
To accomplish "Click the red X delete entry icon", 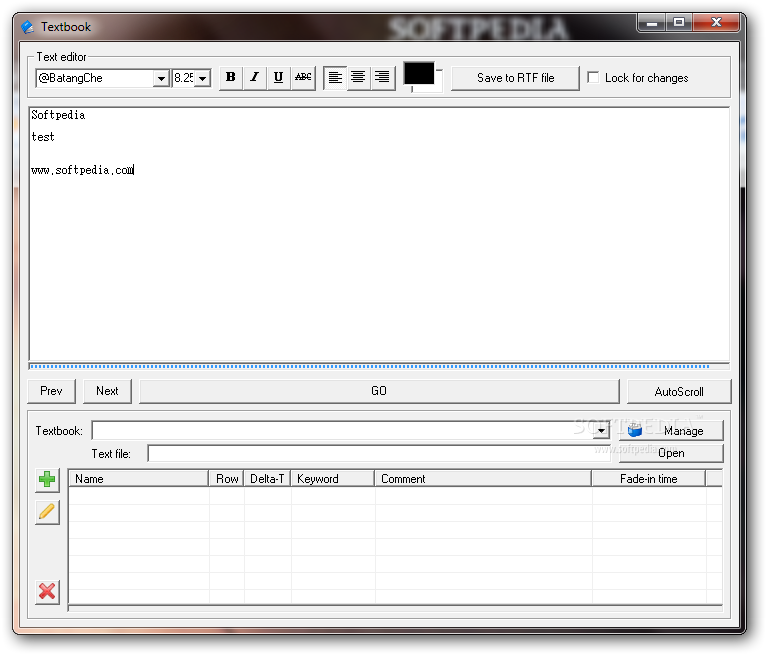I will click(x=47, y=591).
